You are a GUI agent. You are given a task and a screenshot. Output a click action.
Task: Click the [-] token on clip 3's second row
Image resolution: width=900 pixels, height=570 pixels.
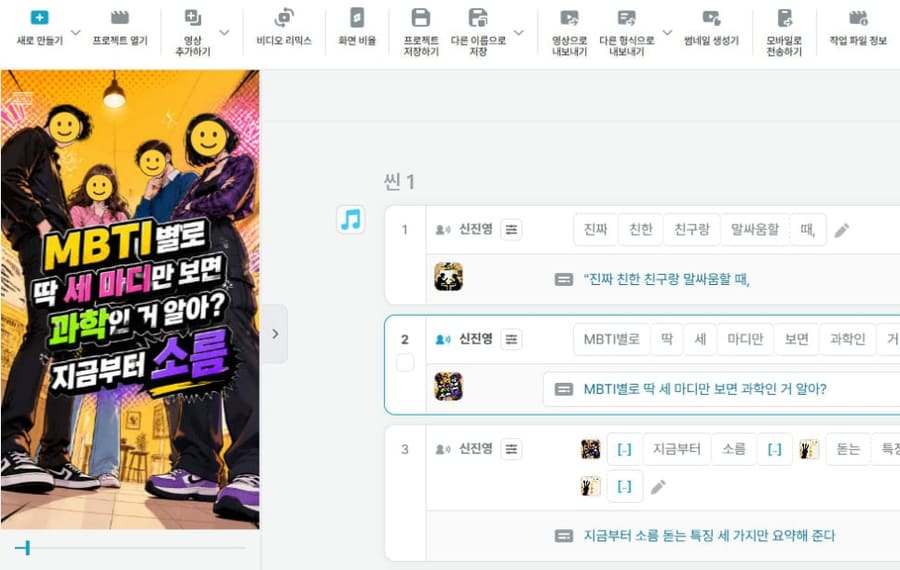click(x=624, y=487)
